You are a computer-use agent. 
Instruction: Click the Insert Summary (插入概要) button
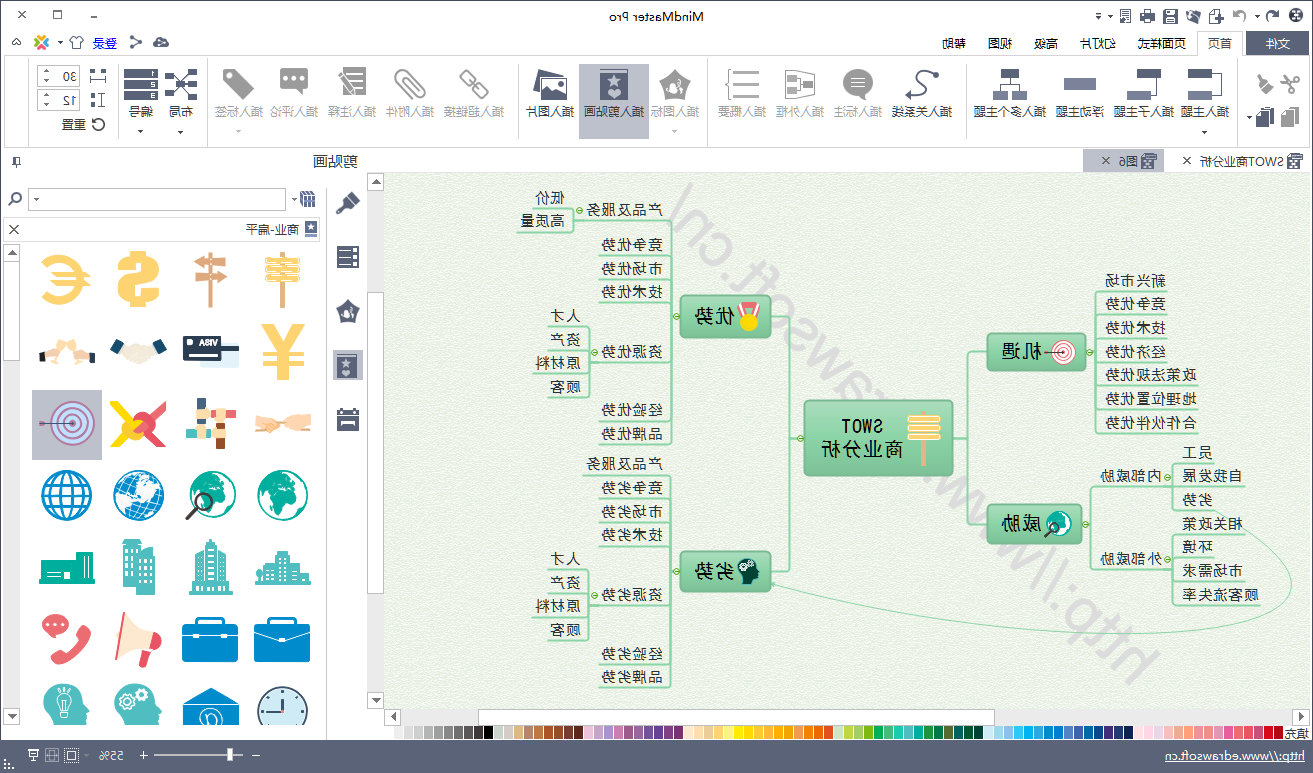pos(741,93)
